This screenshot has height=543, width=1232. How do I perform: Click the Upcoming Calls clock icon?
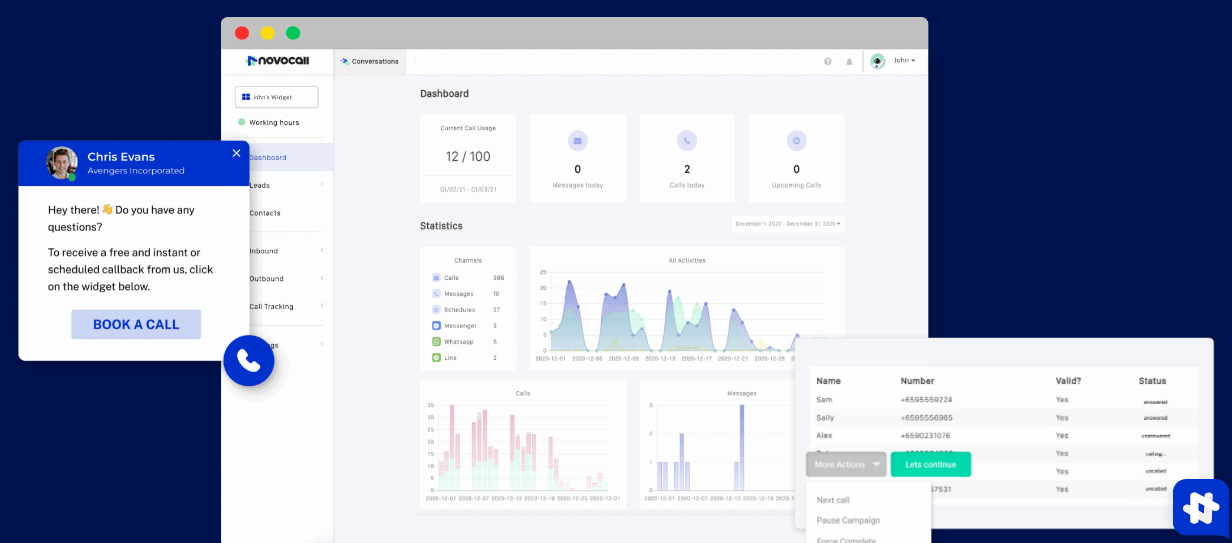point(796,140)
